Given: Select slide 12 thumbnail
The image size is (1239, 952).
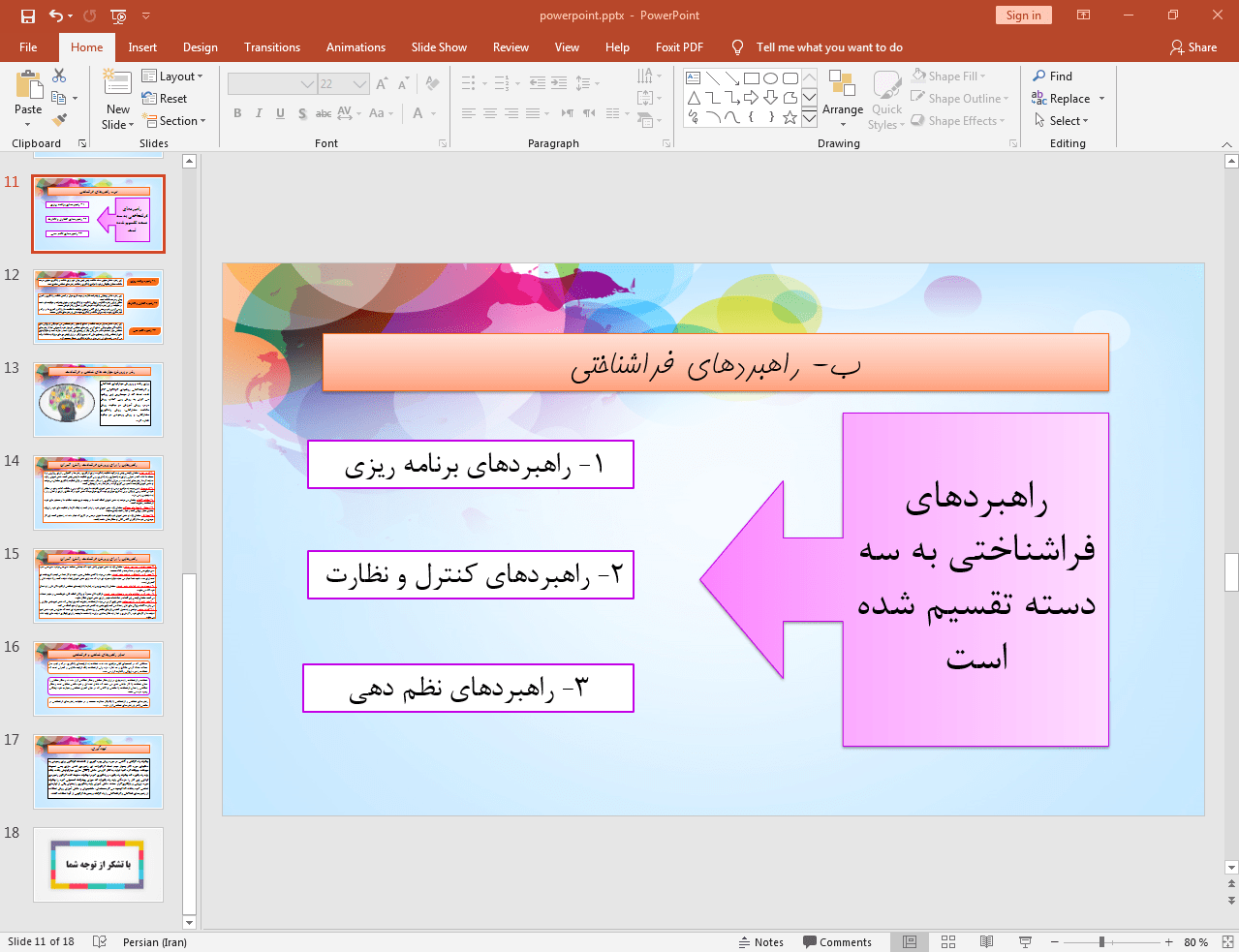Looking at the screenshot, I should (98, 306).
